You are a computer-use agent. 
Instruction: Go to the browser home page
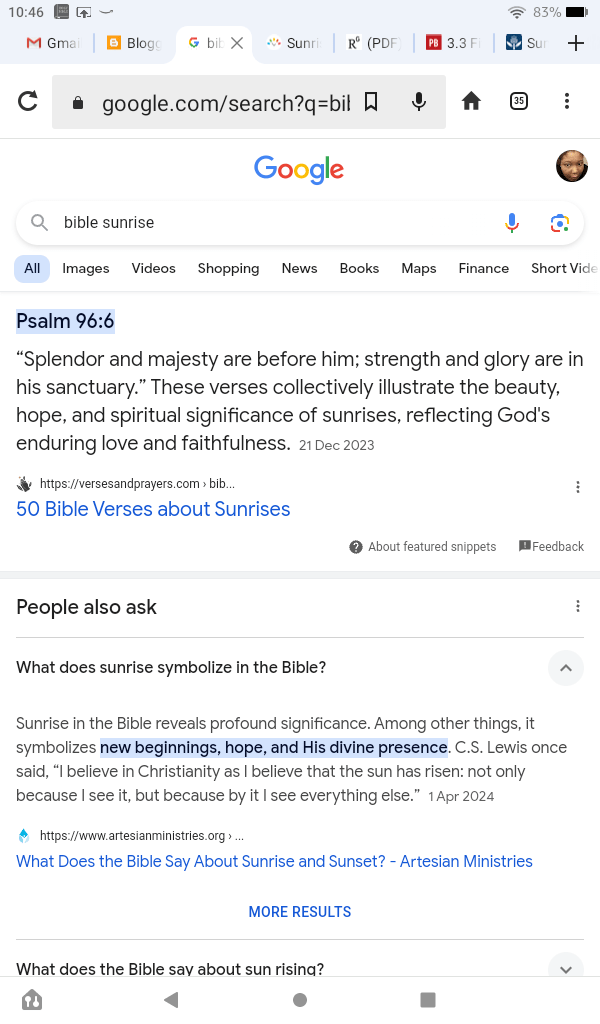point(471,101)
